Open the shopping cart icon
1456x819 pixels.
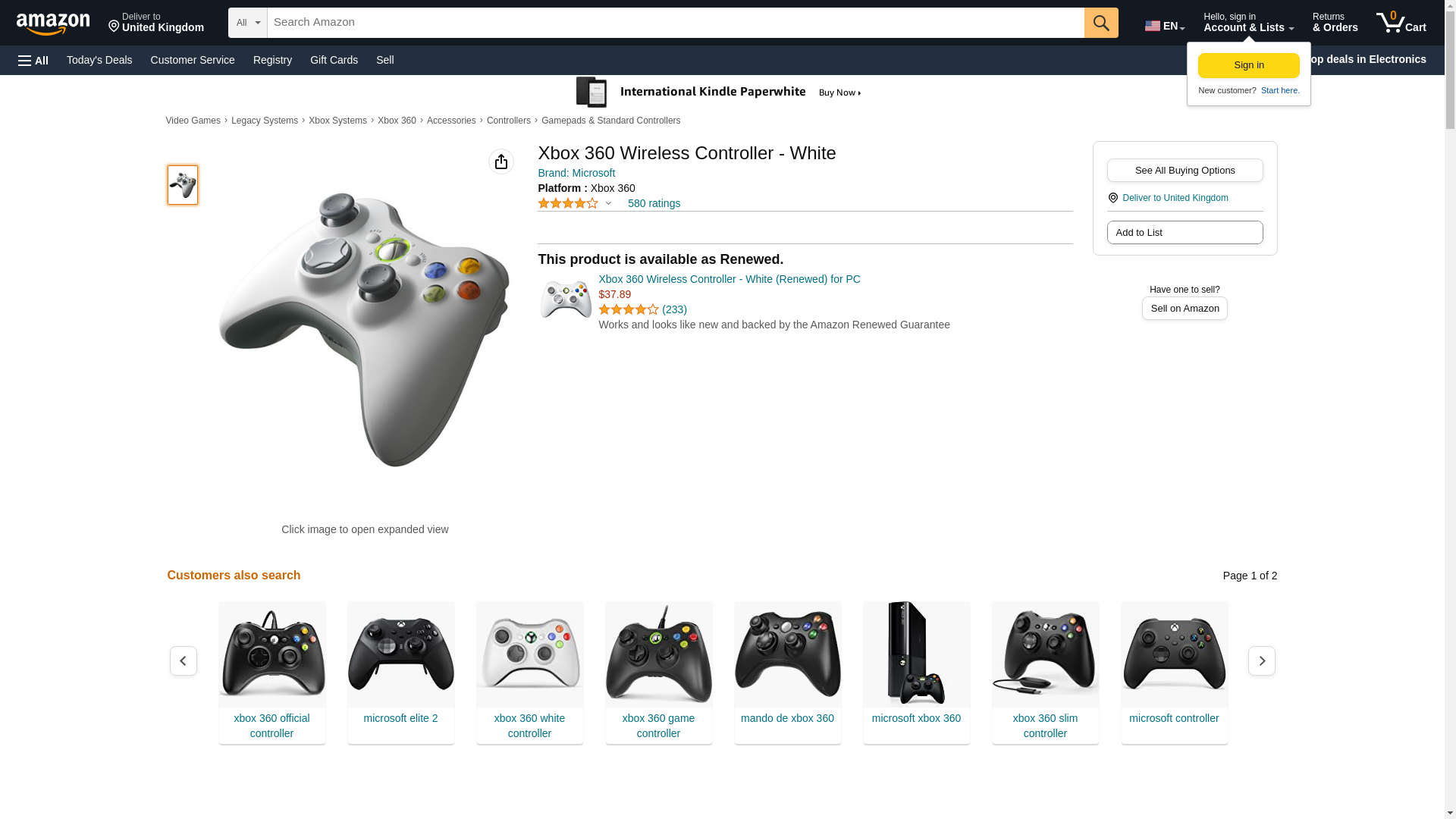tap(1401, 23)
